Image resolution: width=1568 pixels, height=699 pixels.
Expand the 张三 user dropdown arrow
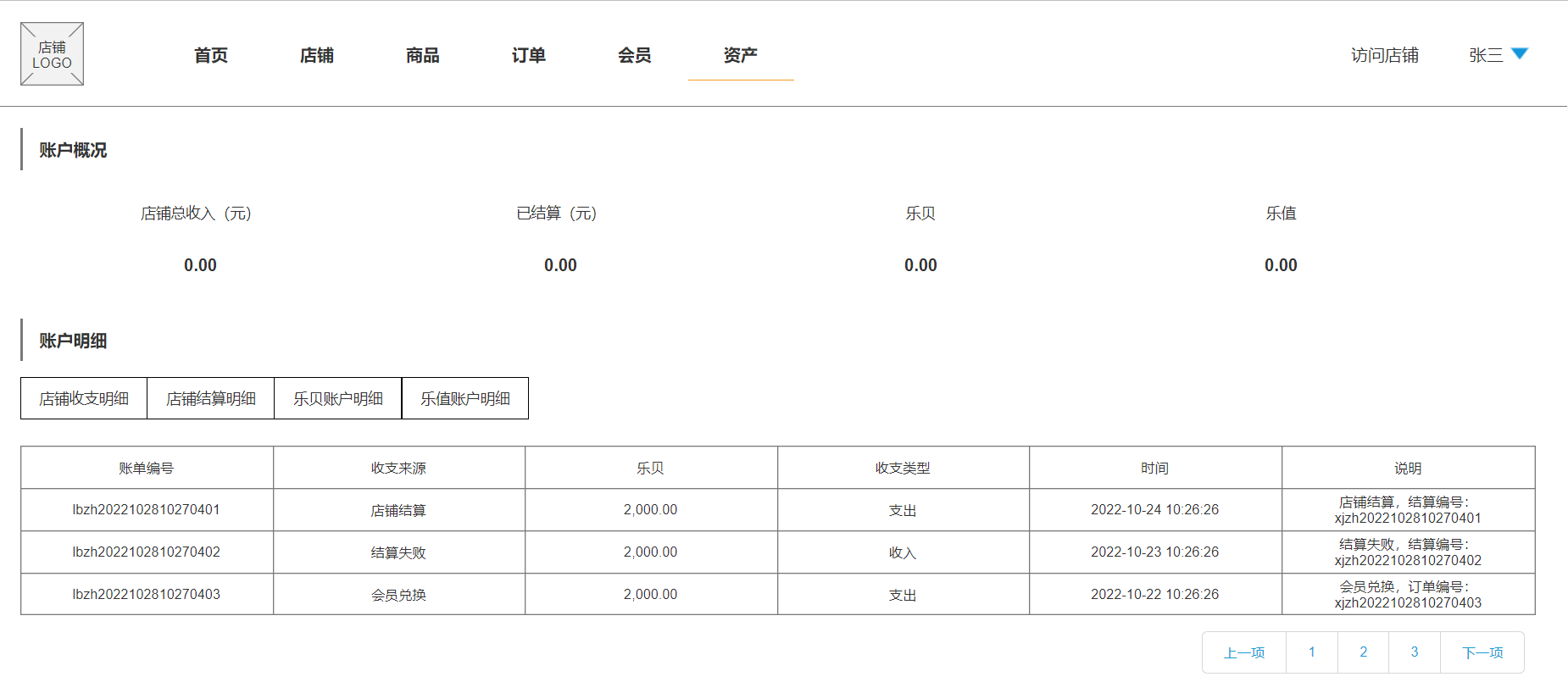1520,53
